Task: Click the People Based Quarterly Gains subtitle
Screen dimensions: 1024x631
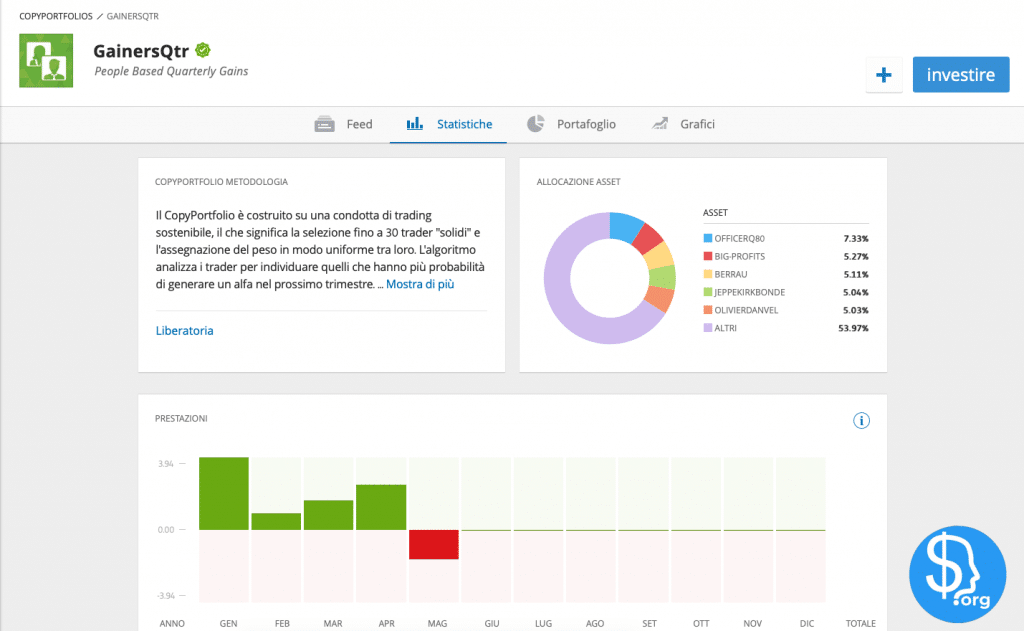Action: [x=171, y=71]
